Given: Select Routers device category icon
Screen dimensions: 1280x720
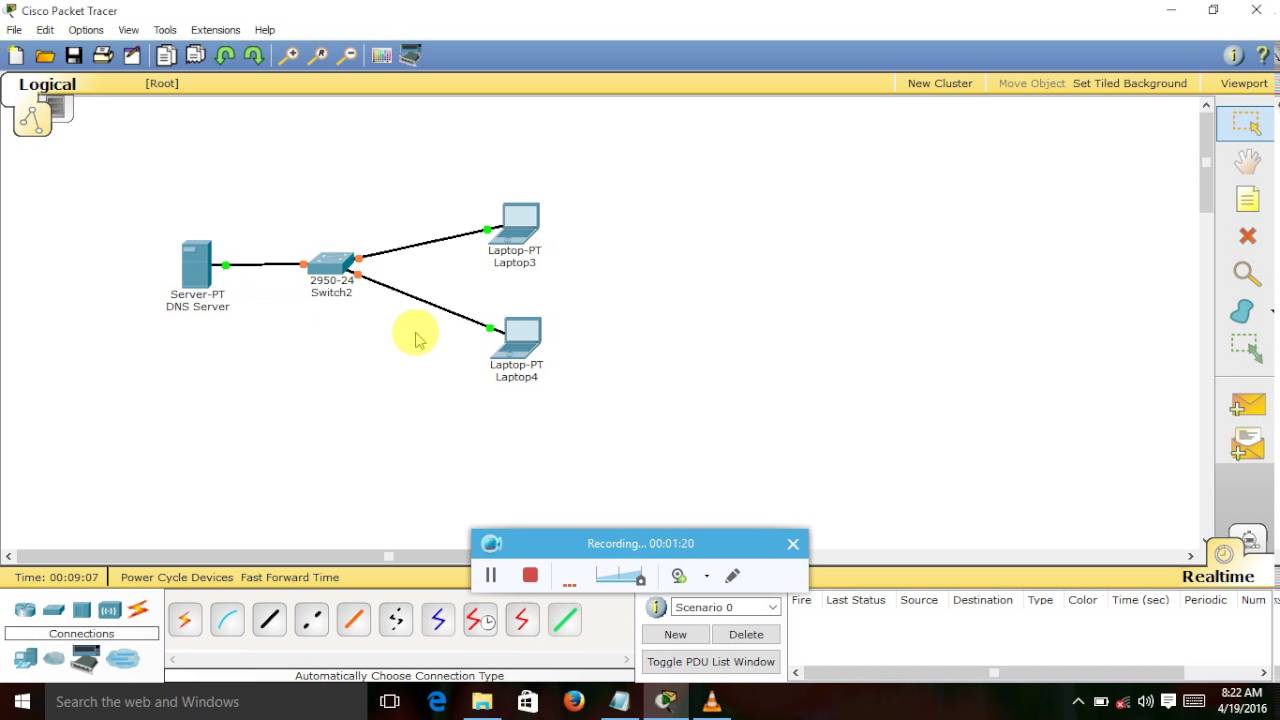Looking at the screenshot, I should tap(25, 610).
